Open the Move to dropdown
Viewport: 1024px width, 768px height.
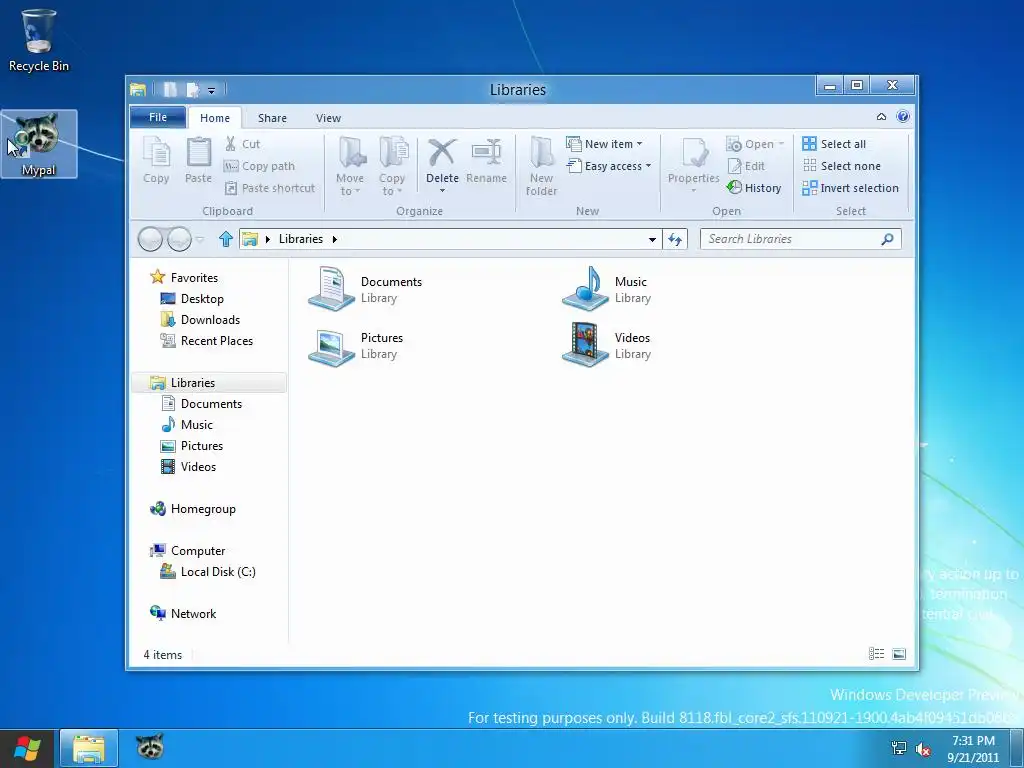[x=350, y=185]
